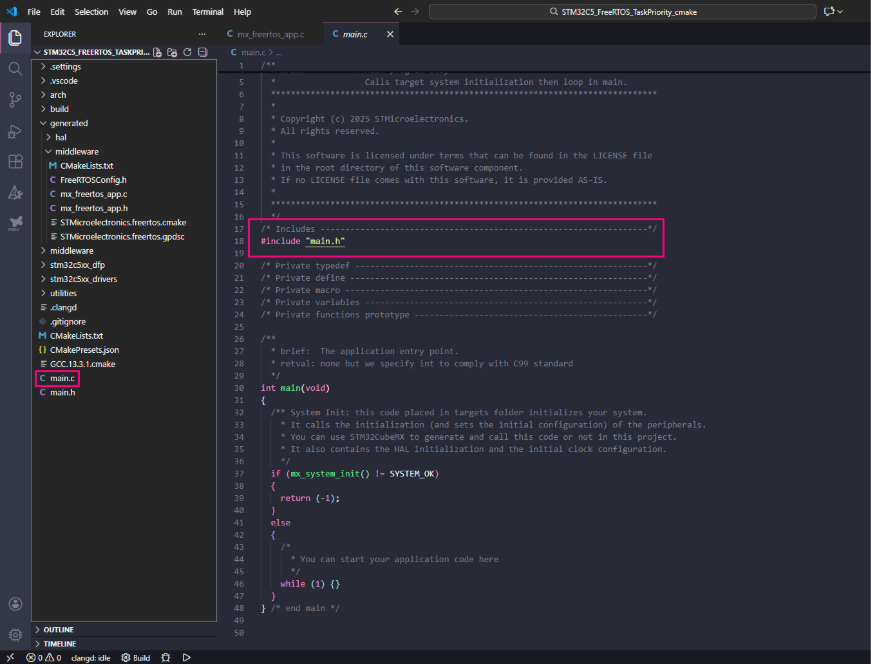The width and height of the screenshot is (871, 664).
Task: Open the Search view in activity bar
Action: (x=15, y=69)
